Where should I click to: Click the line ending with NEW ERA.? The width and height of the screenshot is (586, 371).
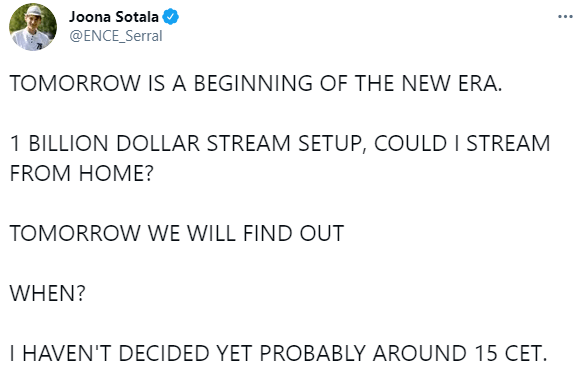256,83
